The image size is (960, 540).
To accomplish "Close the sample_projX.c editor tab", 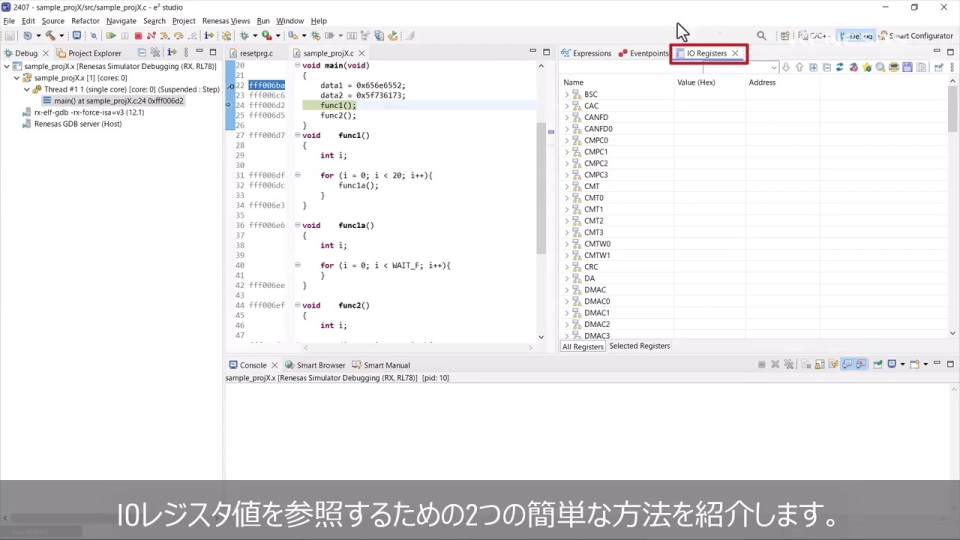I will point(362,53).
